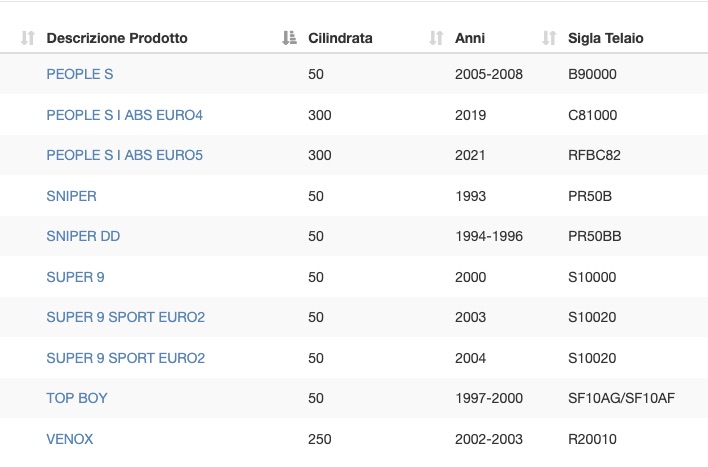The width and height of the screenshot is (708, 467).
Task: Open PEOPLE S I ABS EURO5 link
Action: coord(125,155)
